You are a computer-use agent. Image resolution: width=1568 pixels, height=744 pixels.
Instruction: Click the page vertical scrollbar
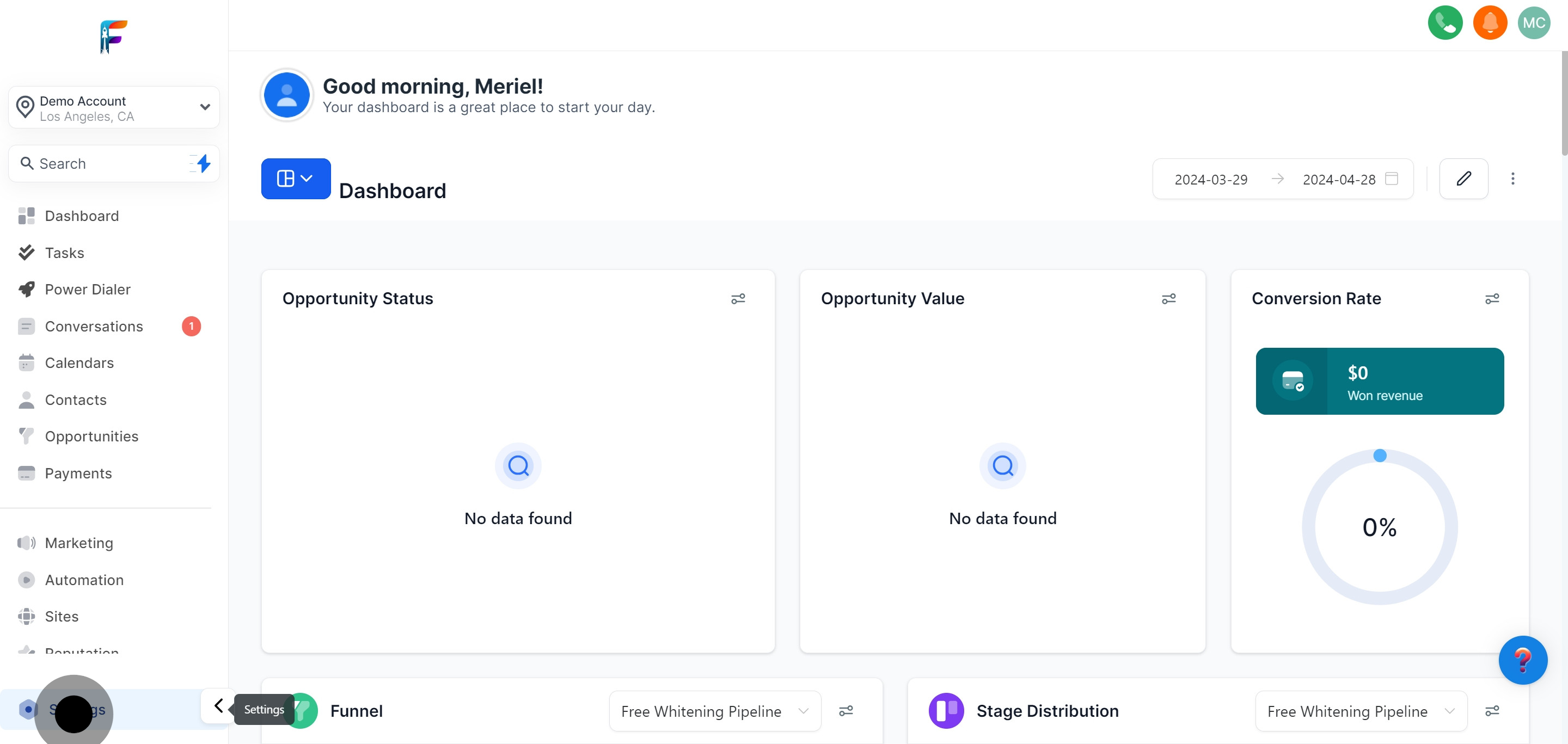coord(1564,103)
